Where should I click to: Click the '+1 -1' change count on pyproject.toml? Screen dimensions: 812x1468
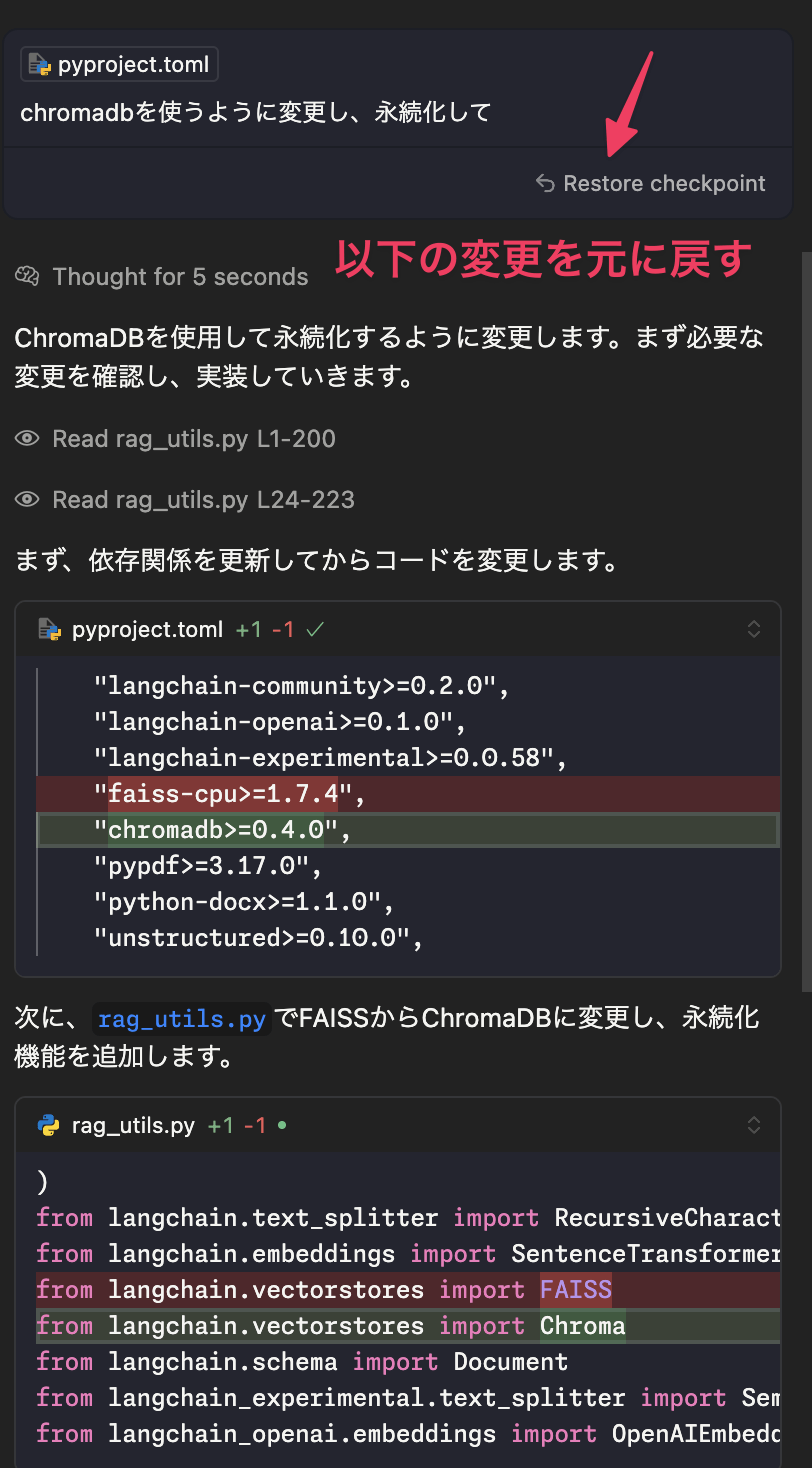click(x=265, y=629)
